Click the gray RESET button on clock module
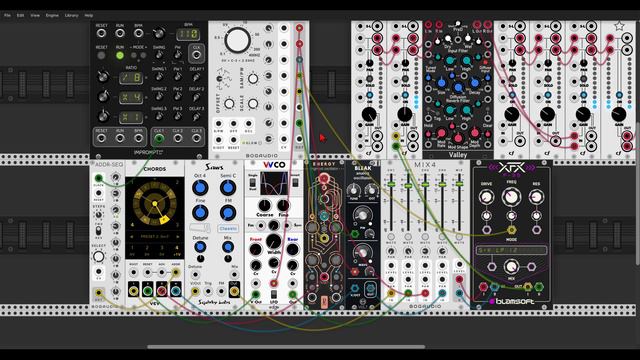Screen dimensions: 640x360 tap(101, 55)
